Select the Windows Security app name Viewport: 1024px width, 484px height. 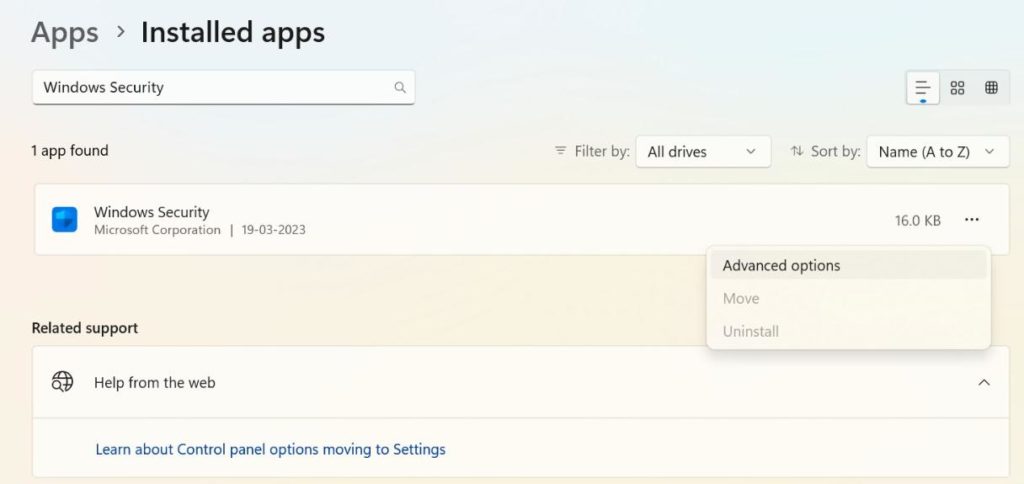(151, 212)
